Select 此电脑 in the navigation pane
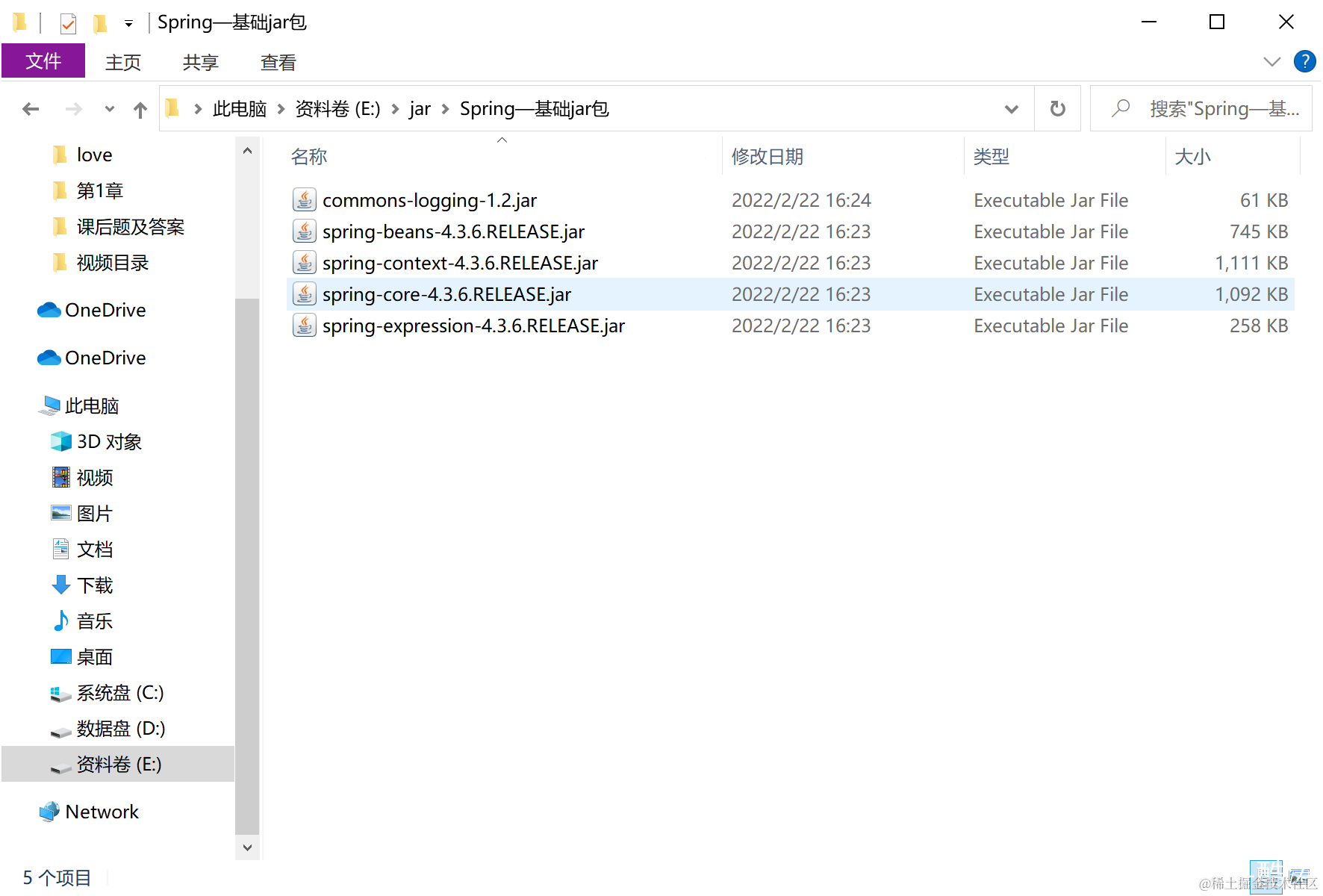Viewport: 1323px width, 896px height. (x=91, y=406)
